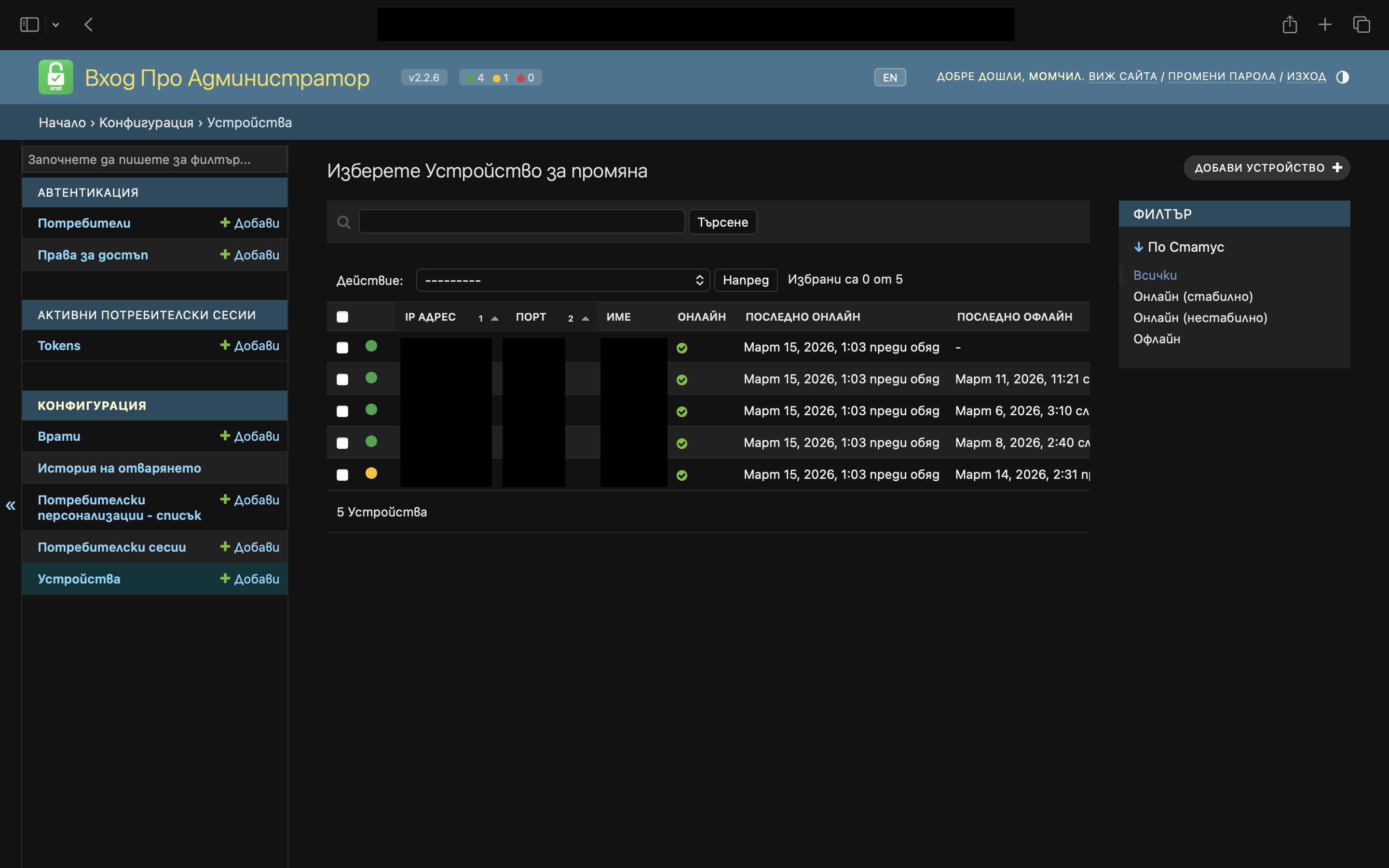
Task: Collapse the По Статус filter section
Action: [x=1140, y=247]
